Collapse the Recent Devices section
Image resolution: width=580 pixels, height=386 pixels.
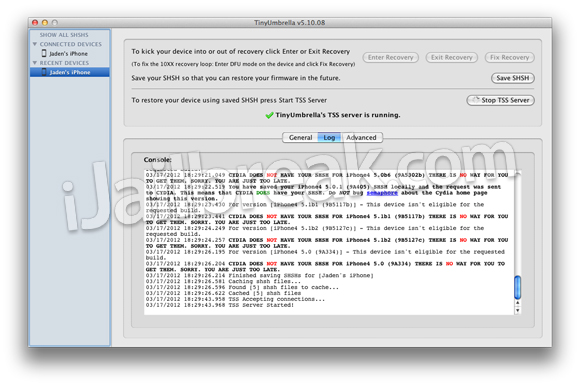coord(35,63)
